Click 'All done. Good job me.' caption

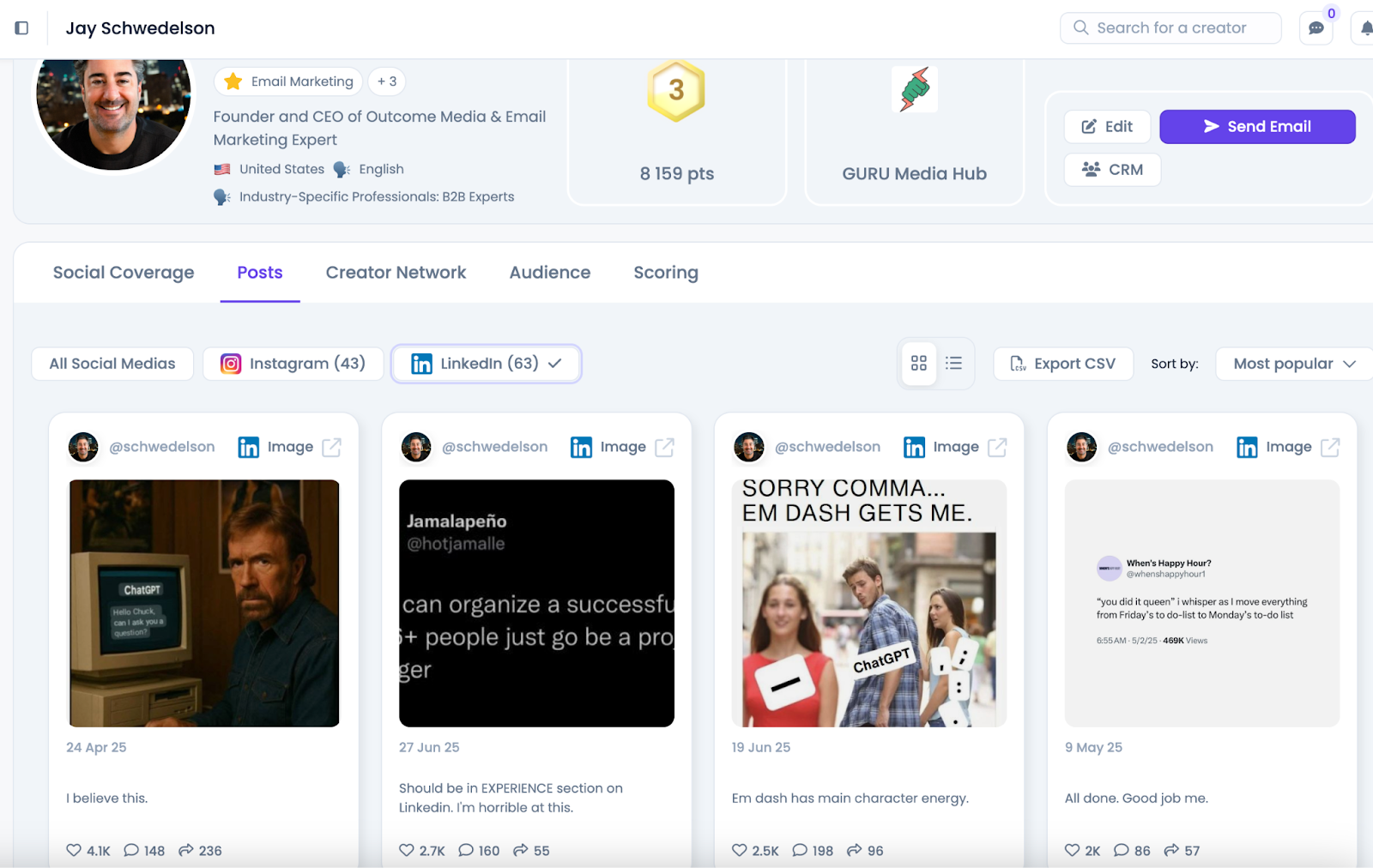[1136, 799]
